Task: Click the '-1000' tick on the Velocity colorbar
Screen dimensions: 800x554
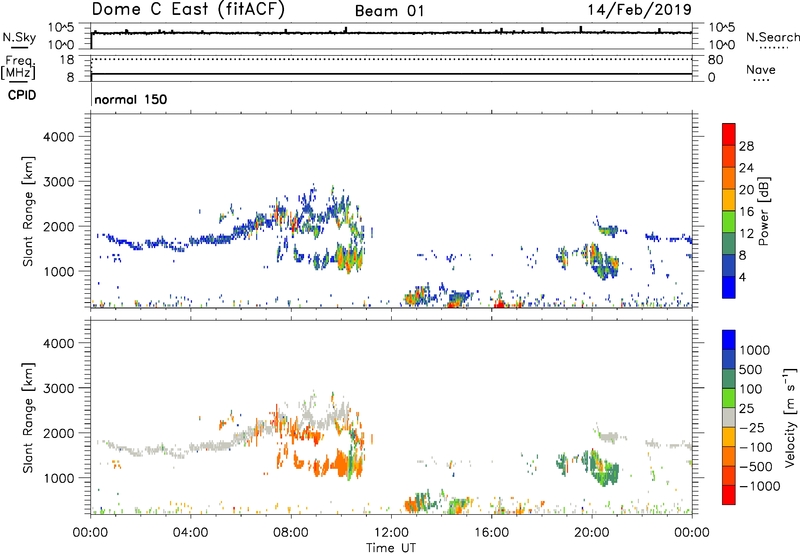Action: pyautogui.click(x=760, y=486)
